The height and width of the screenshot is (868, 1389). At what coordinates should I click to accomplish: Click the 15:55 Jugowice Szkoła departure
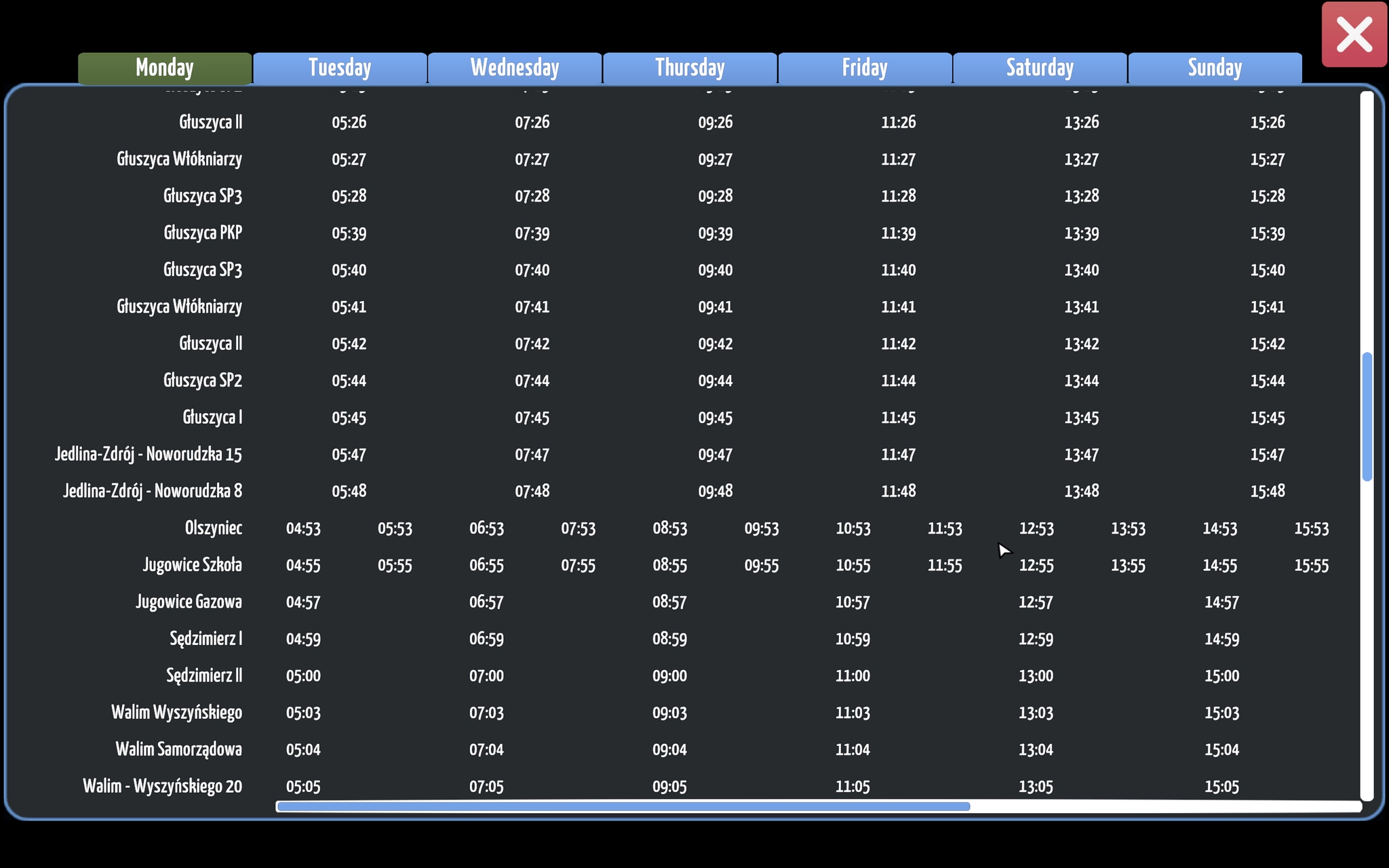(1311, 566)
